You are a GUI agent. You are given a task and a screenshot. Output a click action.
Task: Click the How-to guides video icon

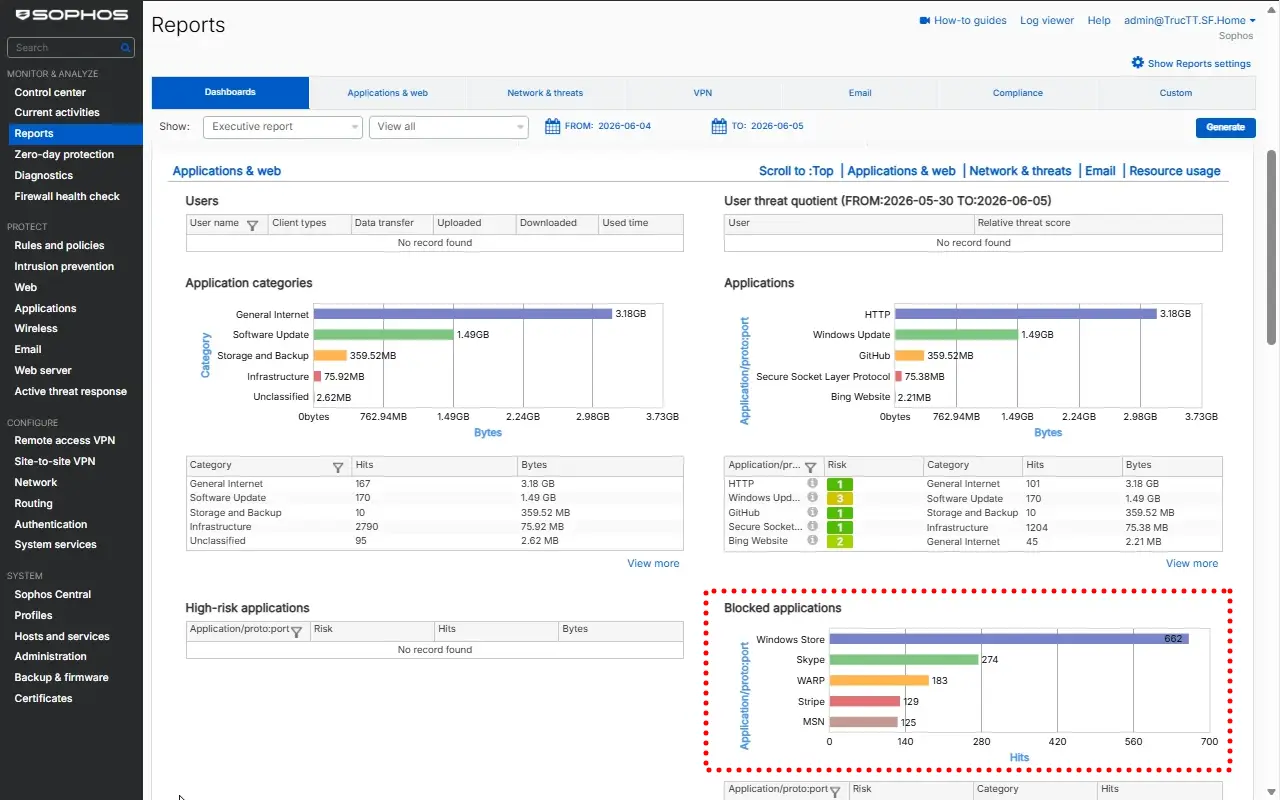[x=925, y=20]
